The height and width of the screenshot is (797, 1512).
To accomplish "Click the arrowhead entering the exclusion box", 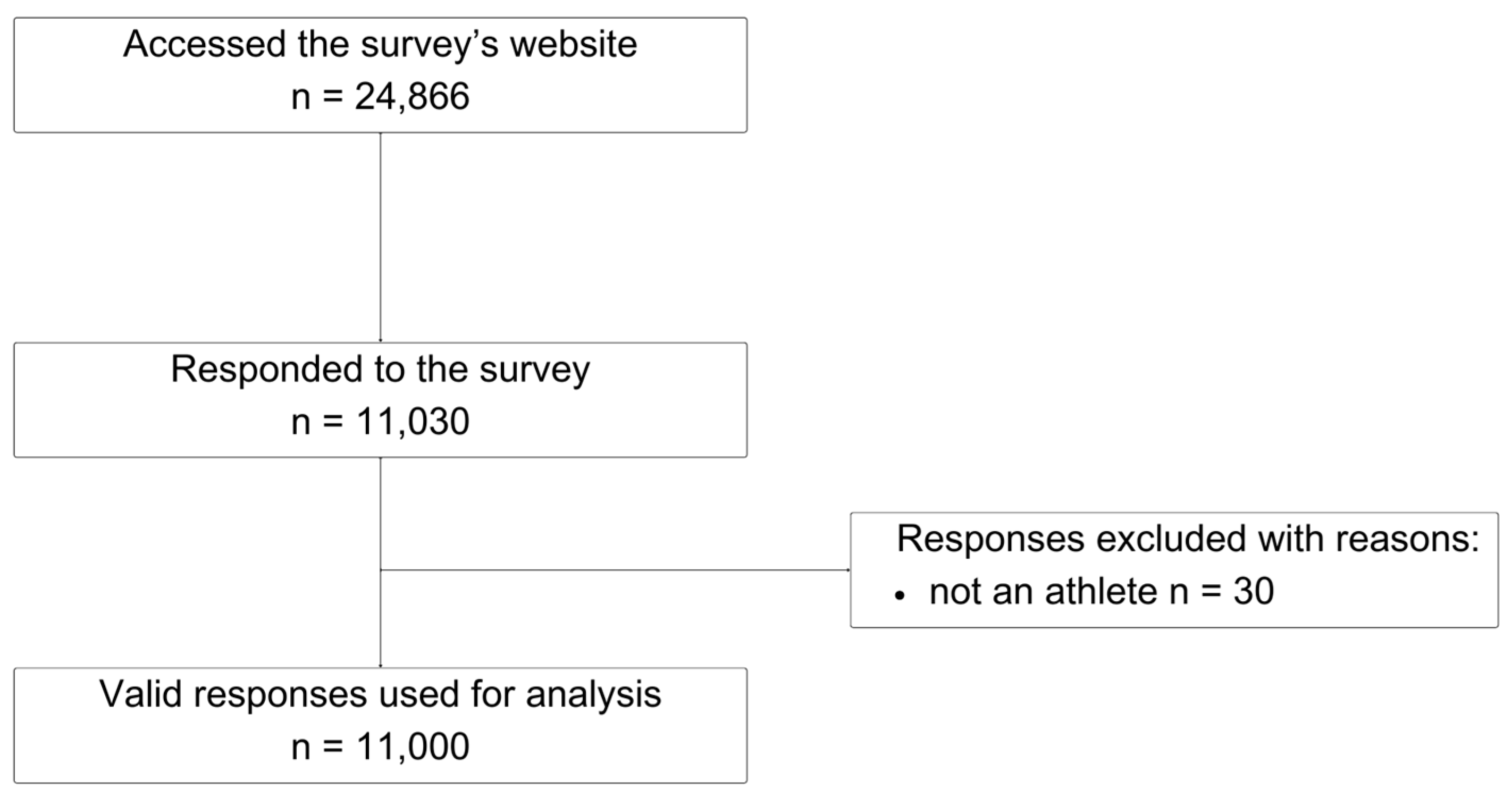I will coord(847,570).
